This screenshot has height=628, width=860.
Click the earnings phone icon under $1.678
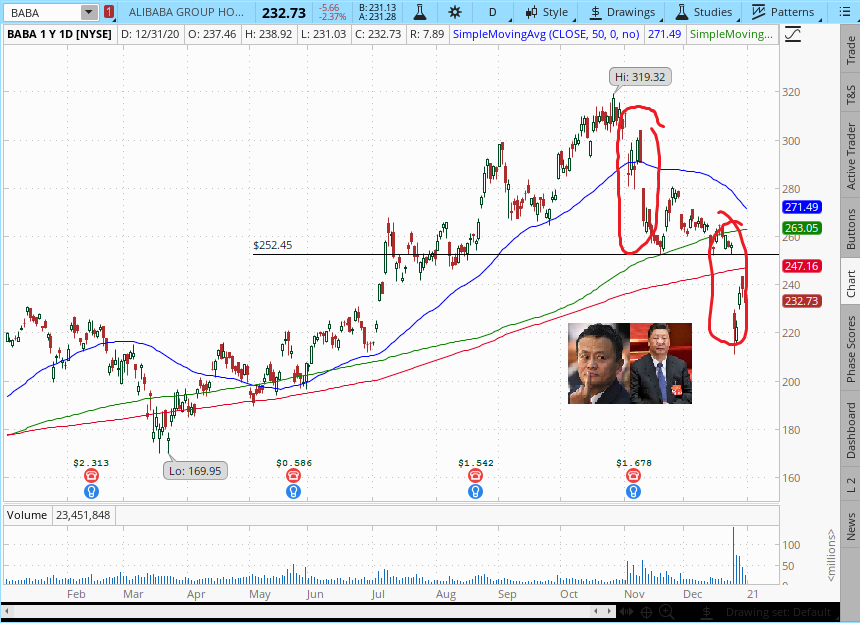pos(633,476)
